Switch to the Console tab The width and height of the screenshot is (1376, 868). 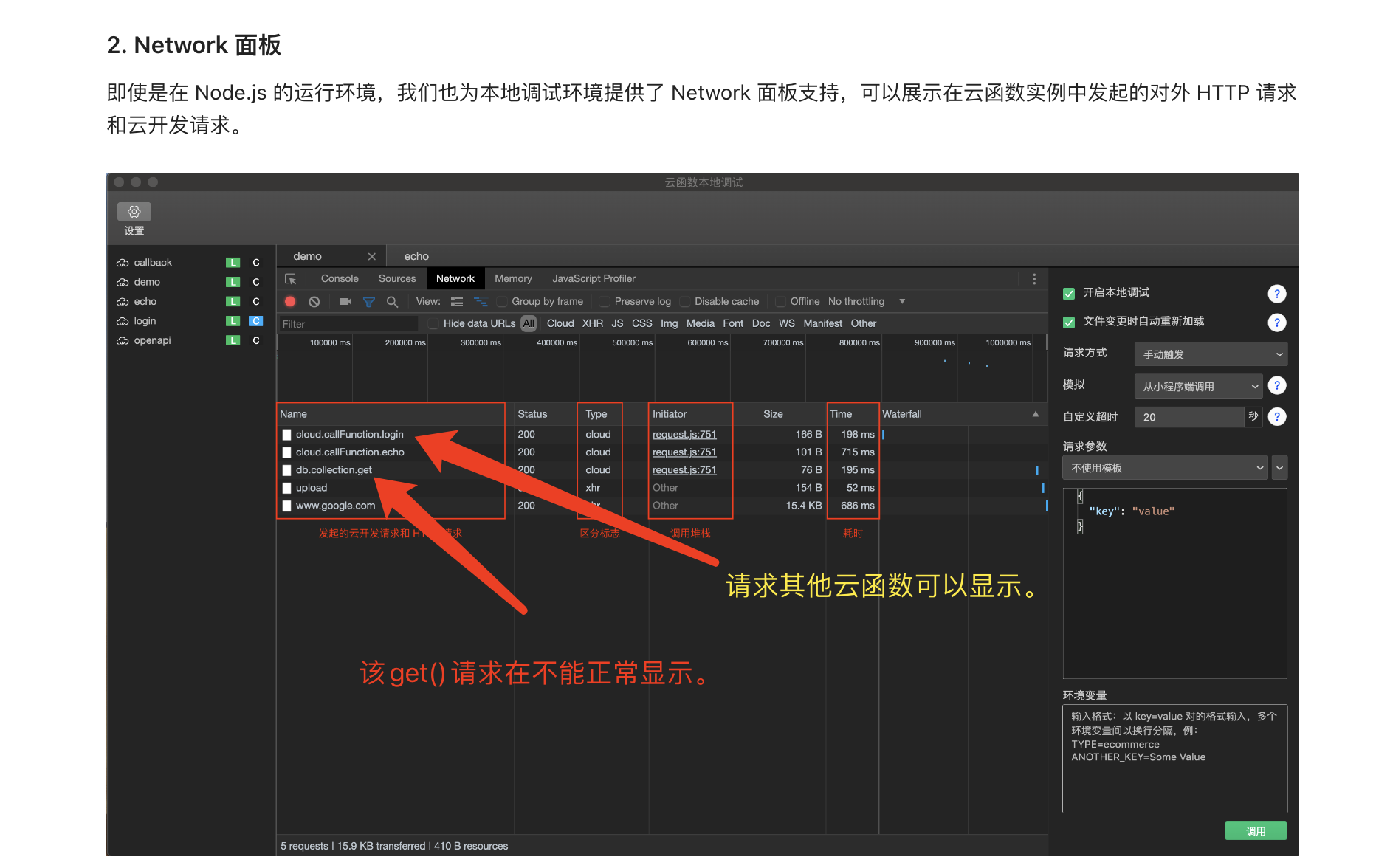340,278
